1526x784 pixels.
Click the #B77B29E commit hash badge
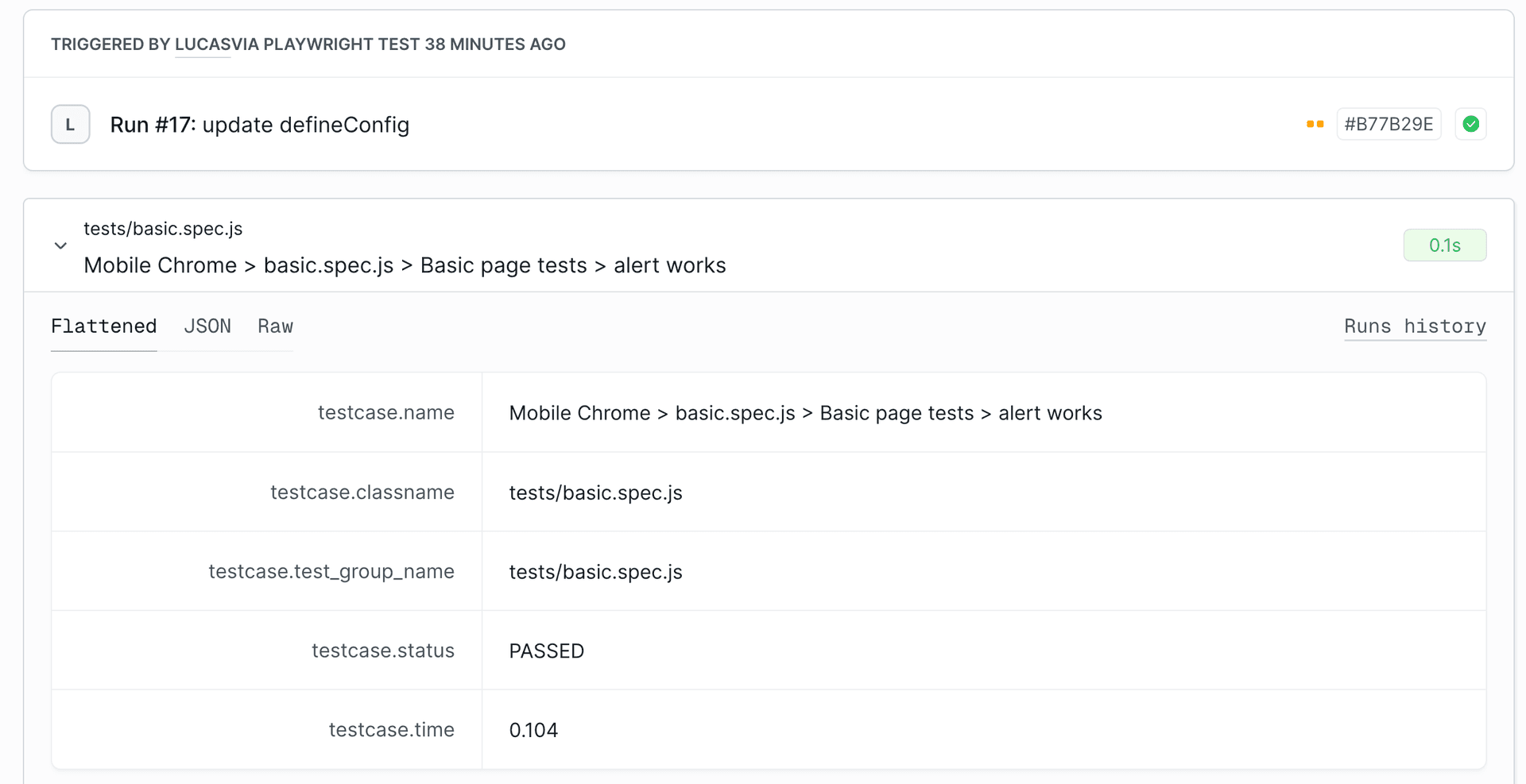tap(1388, 125)
